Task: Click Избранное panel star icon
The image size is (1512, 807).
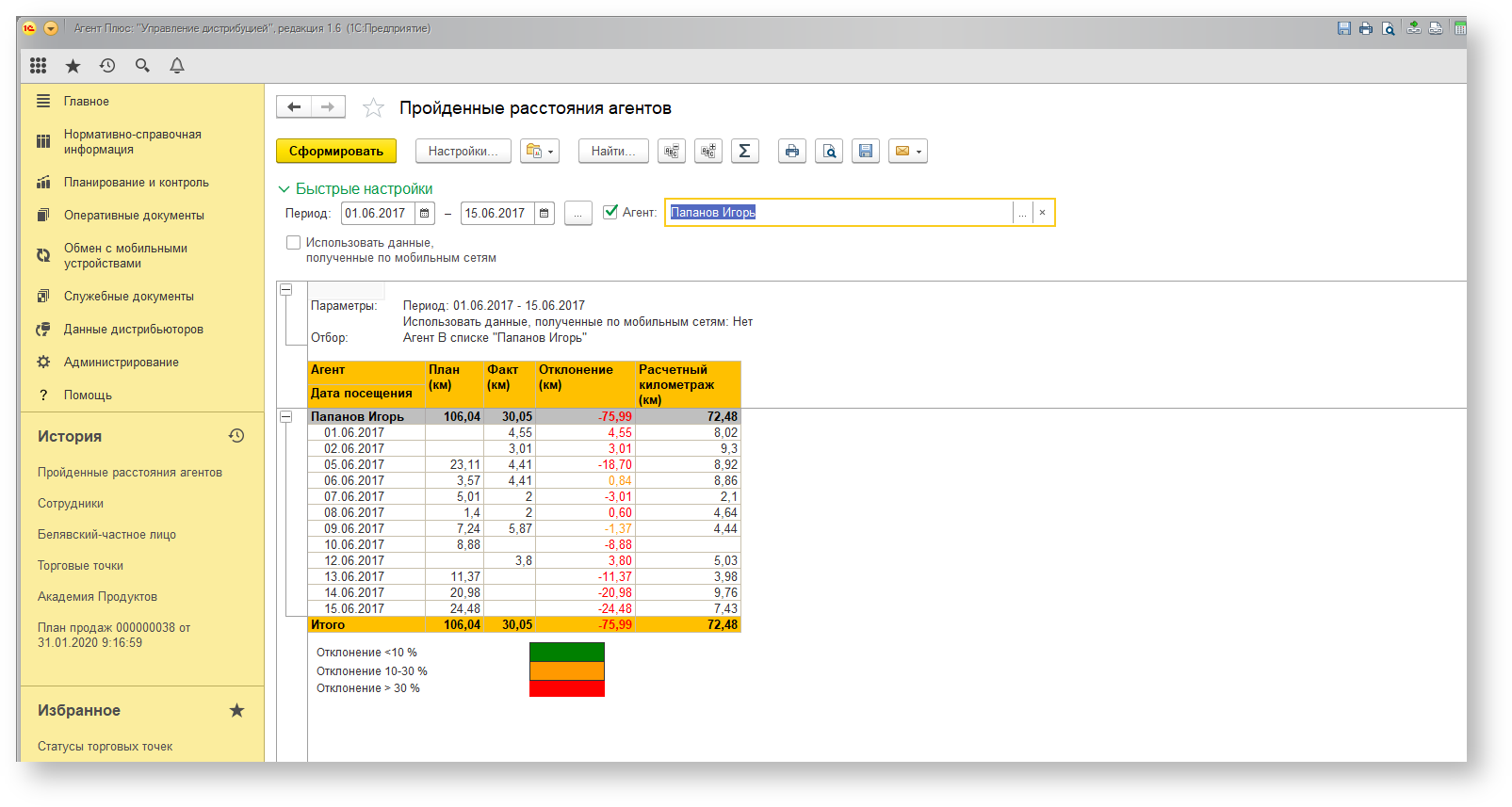Action: pos(236,710)
